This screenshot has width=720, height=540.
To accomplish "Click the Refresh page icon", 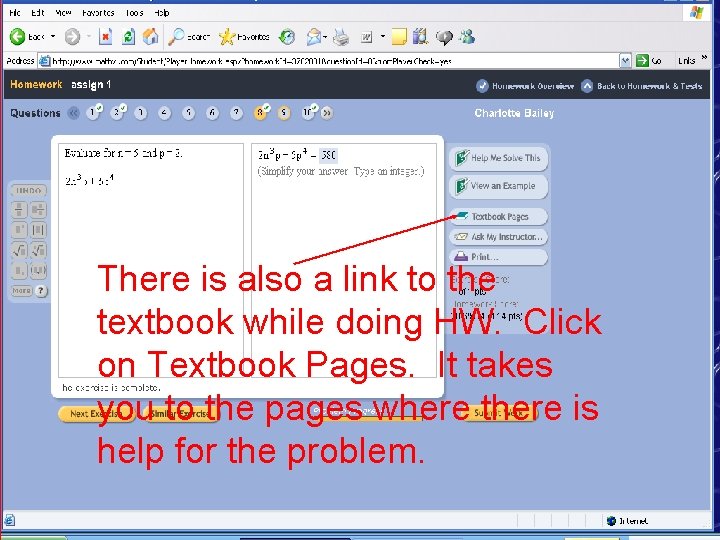I will click(x=128, y=37).
